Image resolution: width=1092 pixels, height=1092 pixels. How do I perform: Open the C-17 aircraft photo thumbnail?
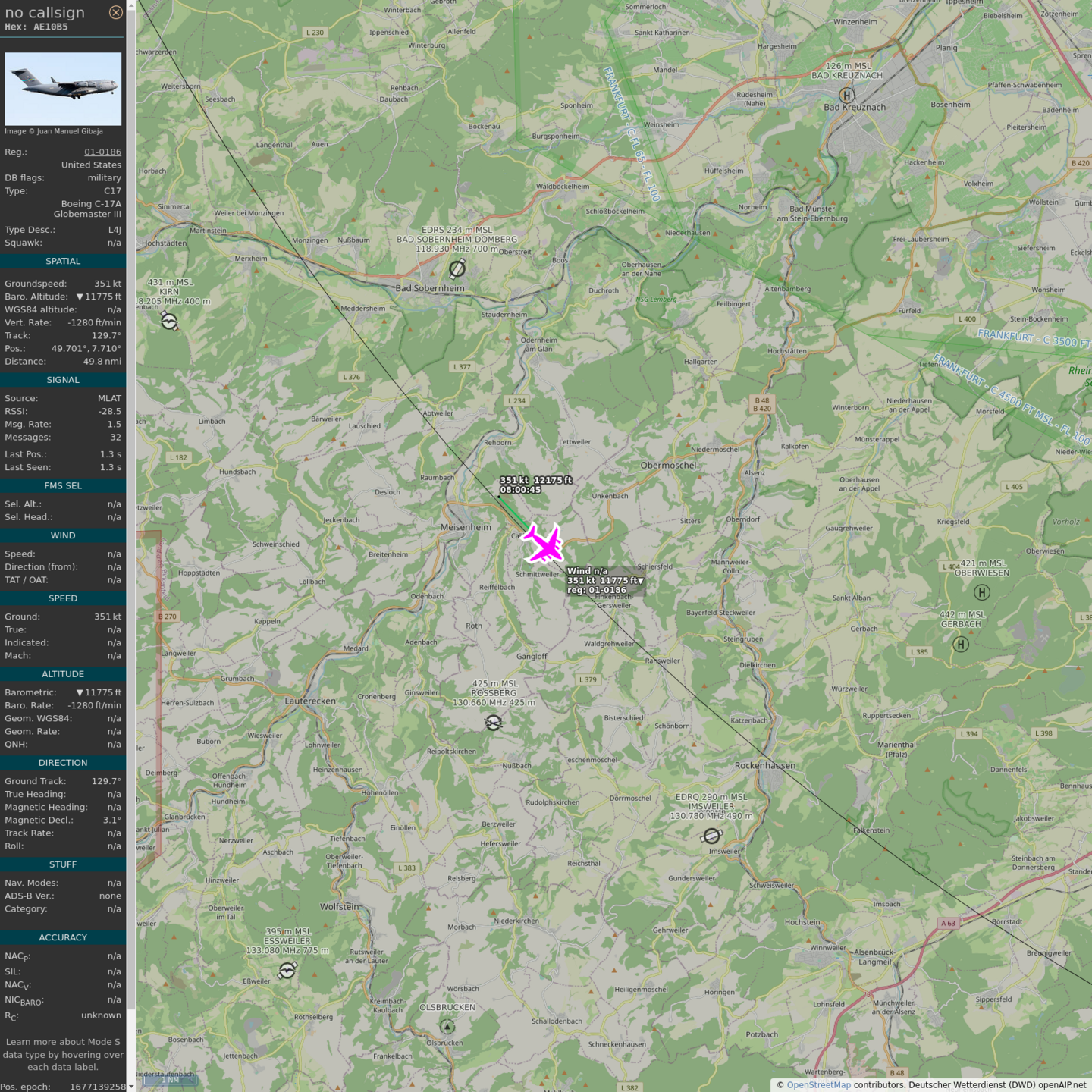coord(63,89)
